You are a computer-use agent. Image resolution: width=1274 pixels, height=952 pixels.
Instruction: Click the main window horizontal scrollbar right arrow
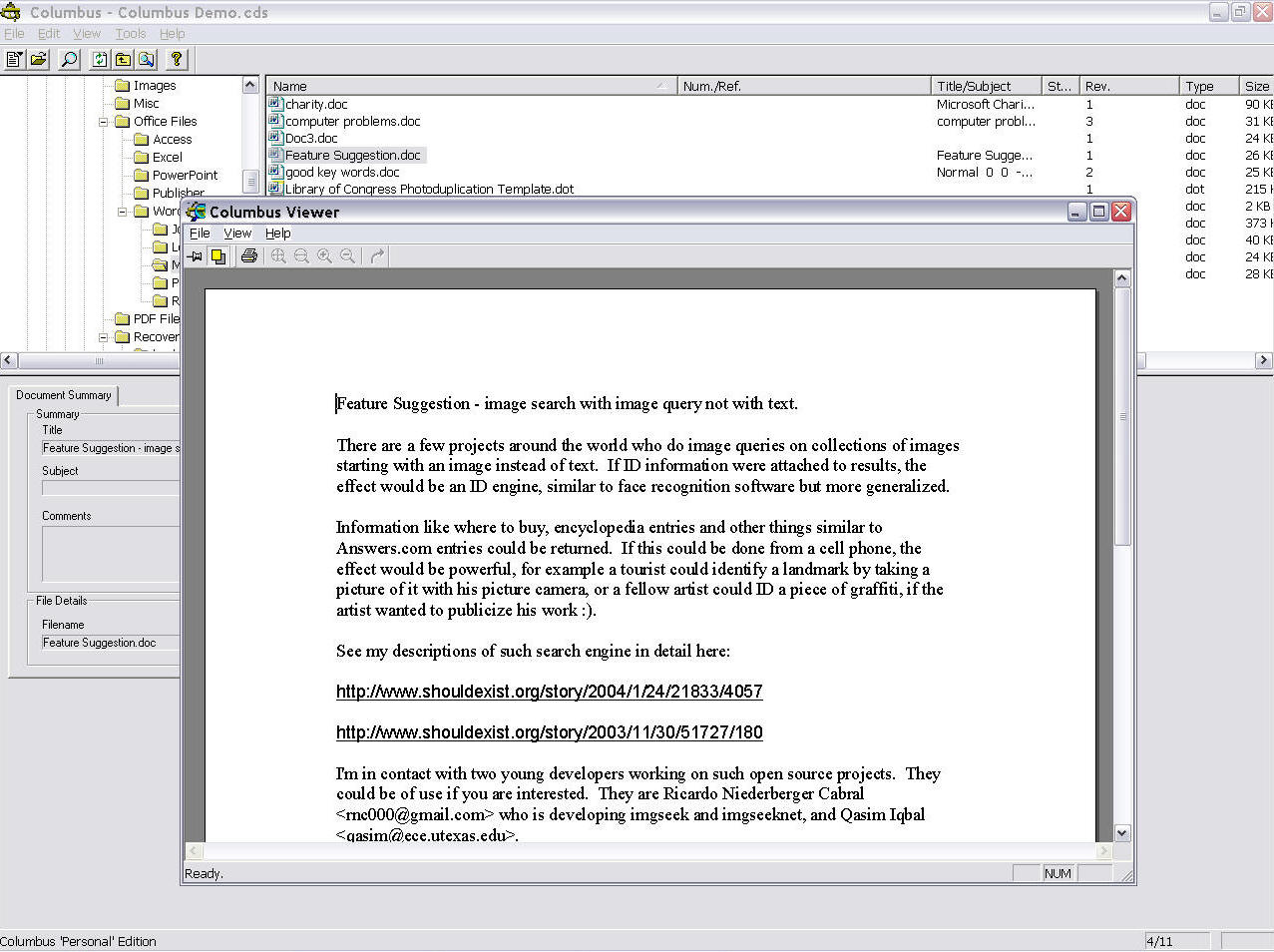tap(1264, 360)
